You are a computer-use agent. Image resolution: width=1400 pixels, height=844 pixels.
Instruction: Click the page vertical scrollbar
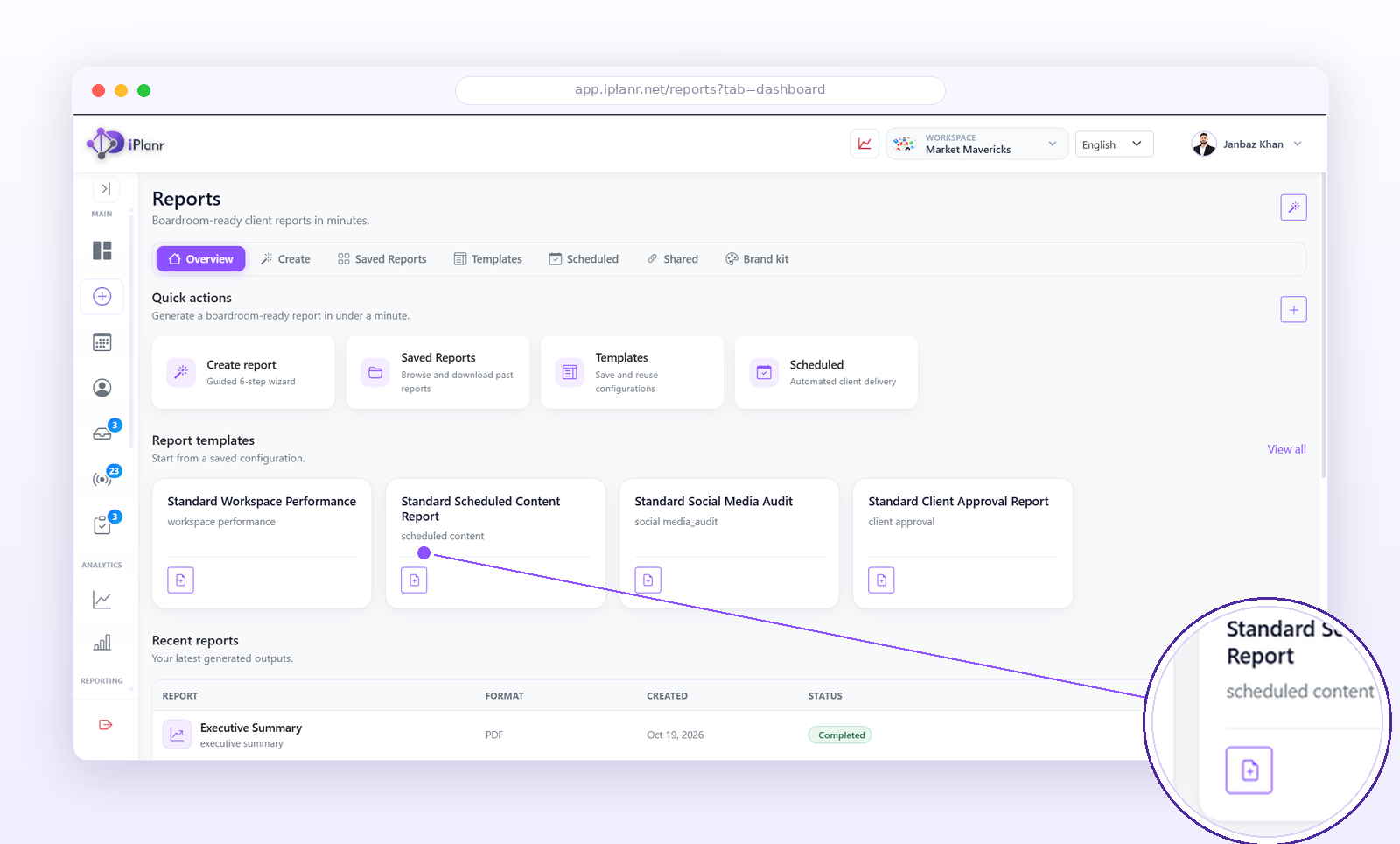click(1324, 326)
